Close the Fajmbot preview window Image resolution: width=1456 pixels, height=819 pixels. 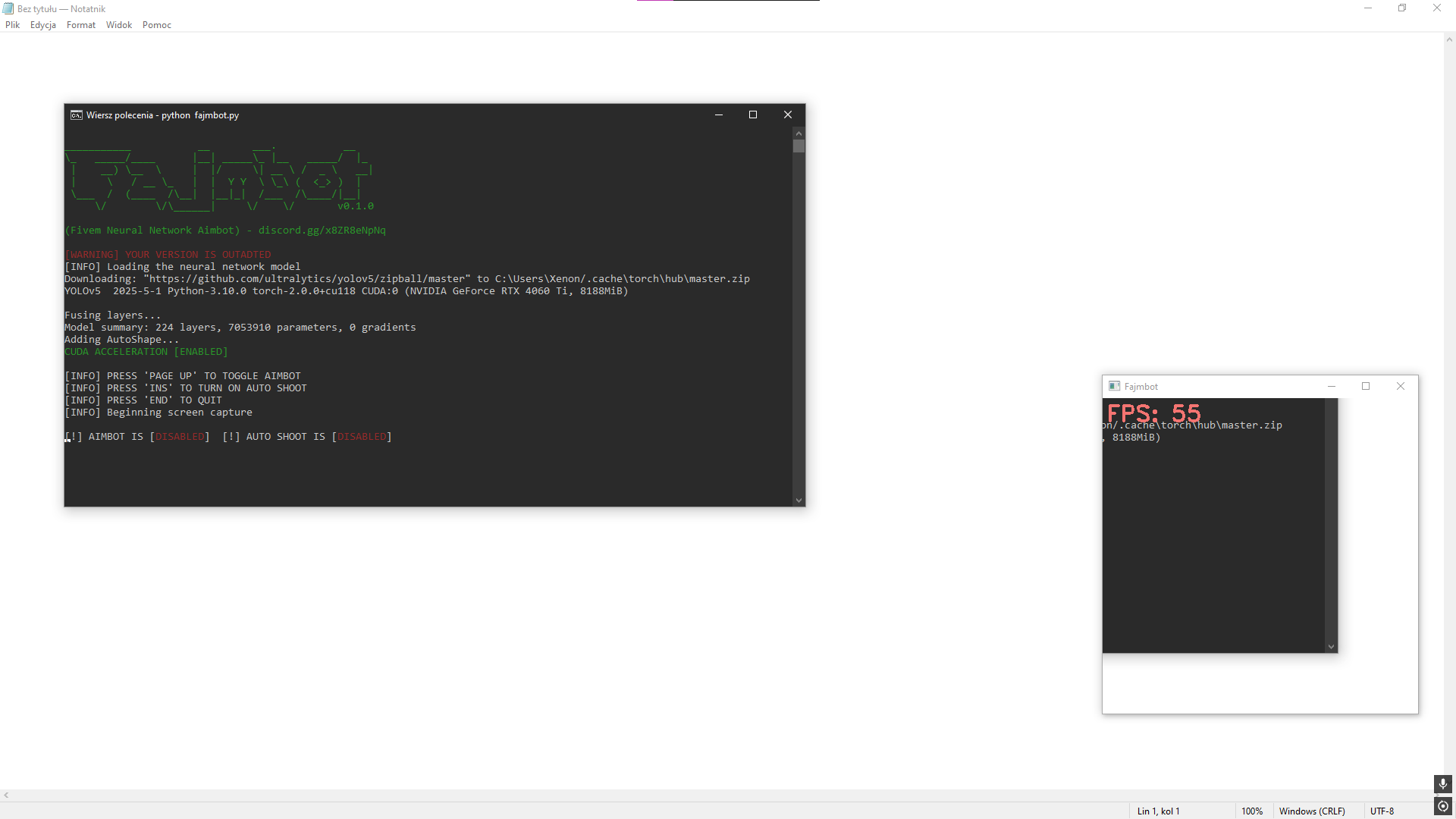pyautogui.click(x=1400, y=386)
